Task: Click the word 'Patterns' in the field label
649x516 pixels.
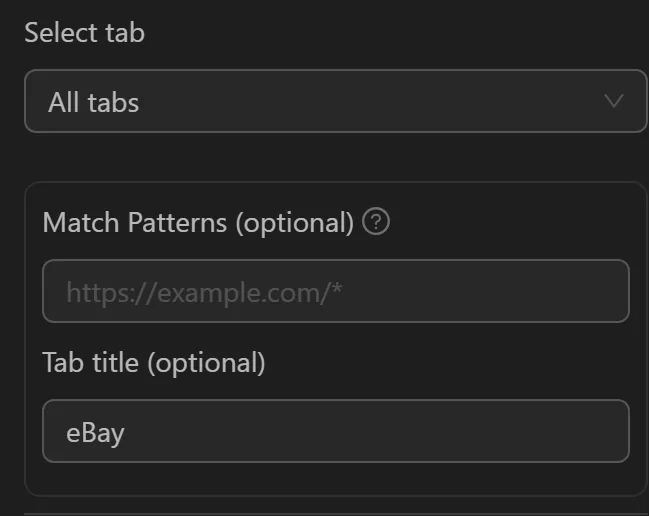Action: tap(178, 222)
